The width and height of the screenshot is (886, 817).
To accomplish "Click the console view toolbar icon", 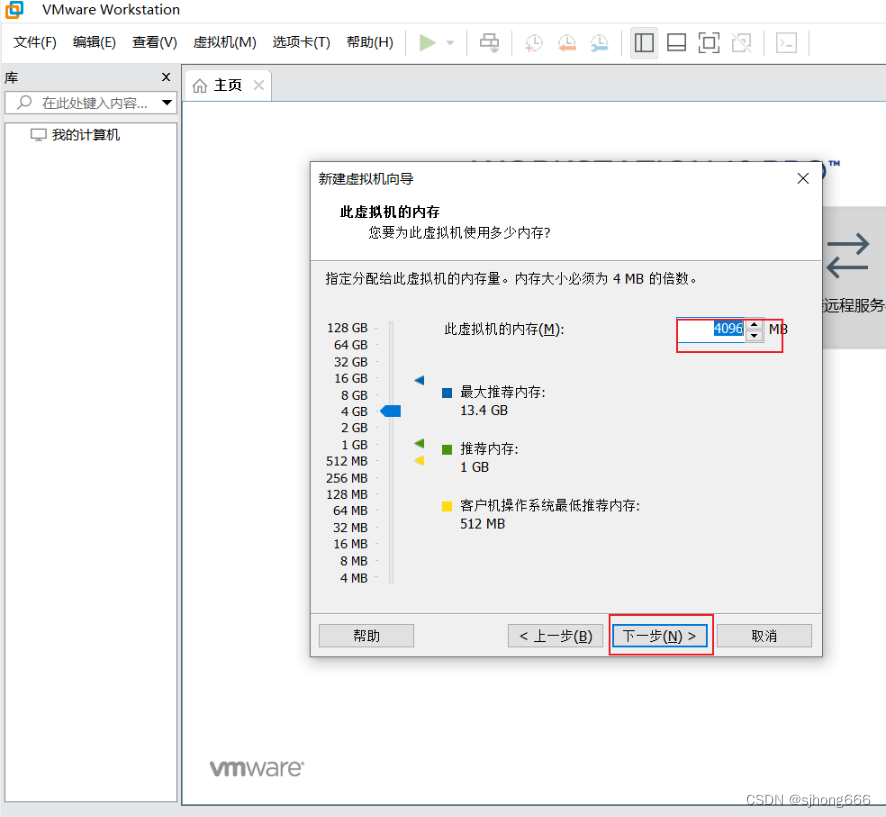I will click(786, 43).
